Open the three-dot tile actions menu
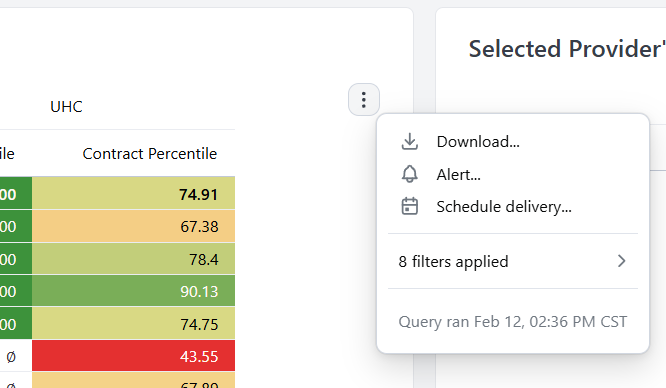Viewport: 666px width, 388px height. coord(364,99)
